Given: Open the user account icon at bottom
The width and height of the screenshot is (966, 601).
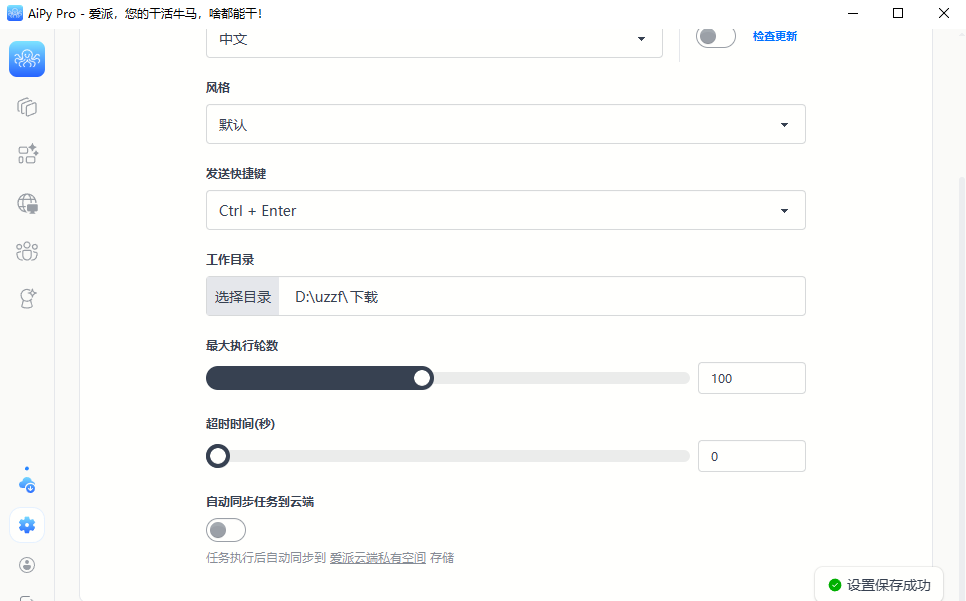Looking at the screenshot, I should (26, 565).
